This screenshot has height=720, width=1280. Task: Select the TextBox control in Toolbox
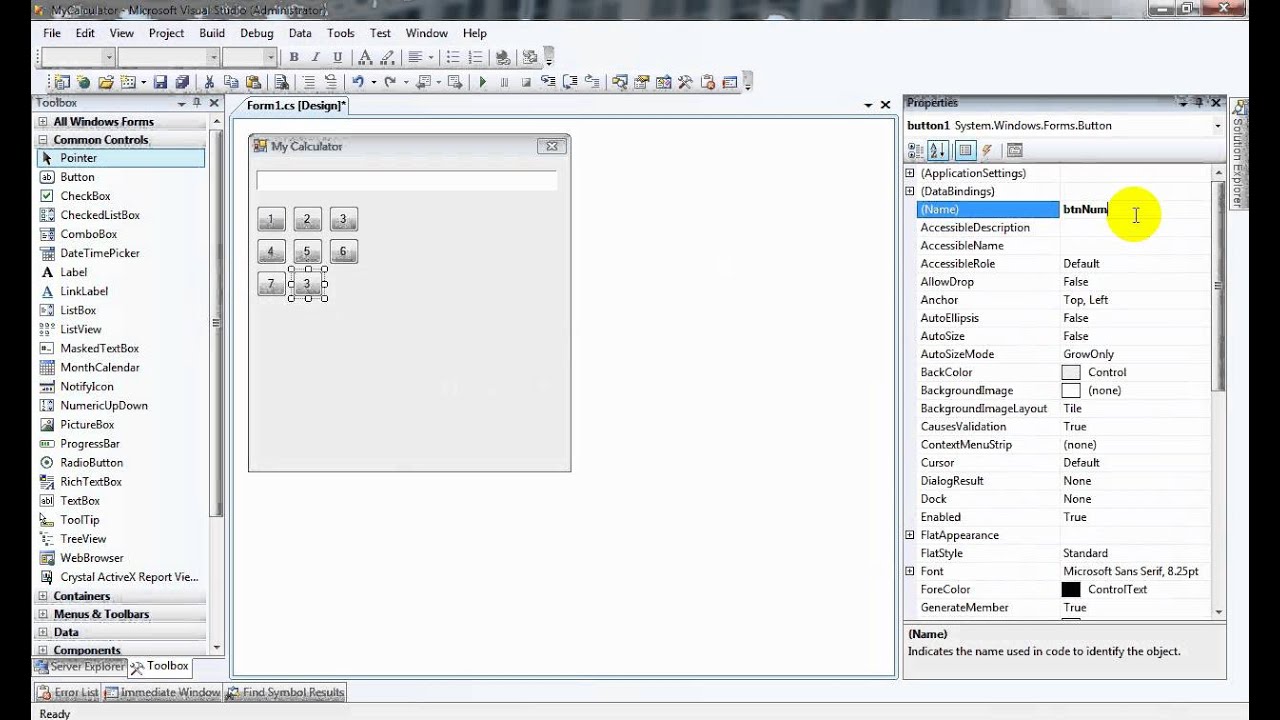tap(121, 501)
